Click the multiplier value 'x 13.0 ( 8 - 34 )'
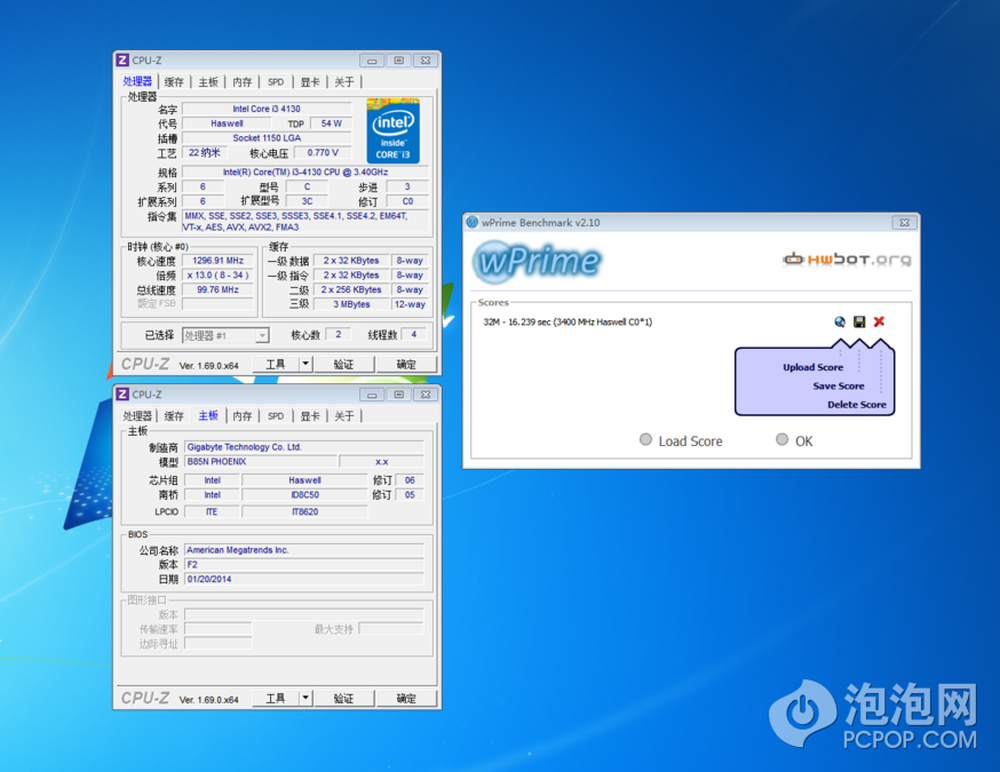Screen dimensions: 1000x772 pyautogui.click(x=218, y=275)
